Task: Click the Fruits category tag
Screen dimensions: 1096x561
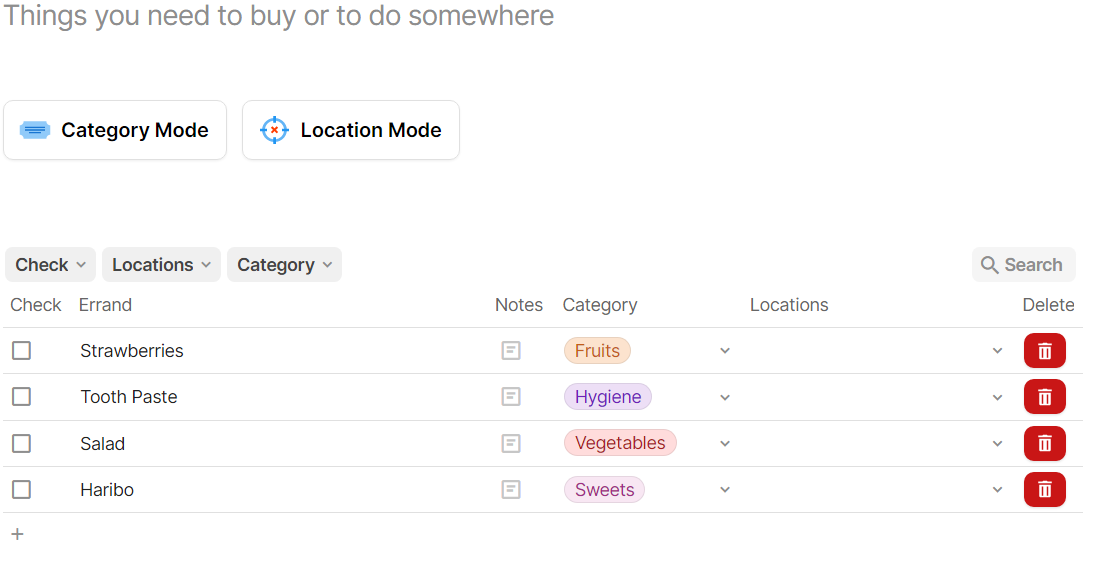Action: (597, 351)
